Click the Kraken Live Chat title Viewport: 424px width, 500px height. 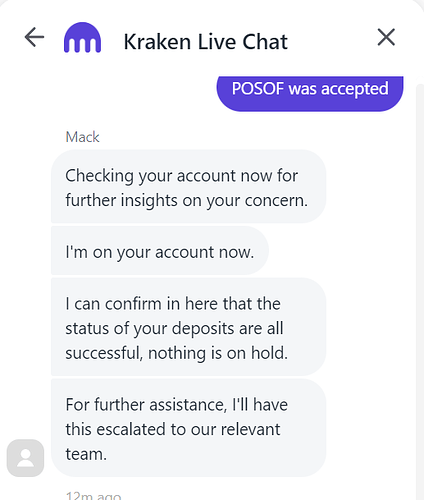(x=206, y=42)
